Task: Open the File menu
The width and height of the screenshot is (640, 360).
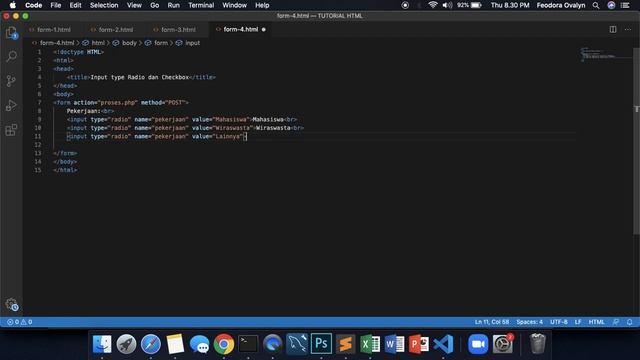Action: pos(56,5)
